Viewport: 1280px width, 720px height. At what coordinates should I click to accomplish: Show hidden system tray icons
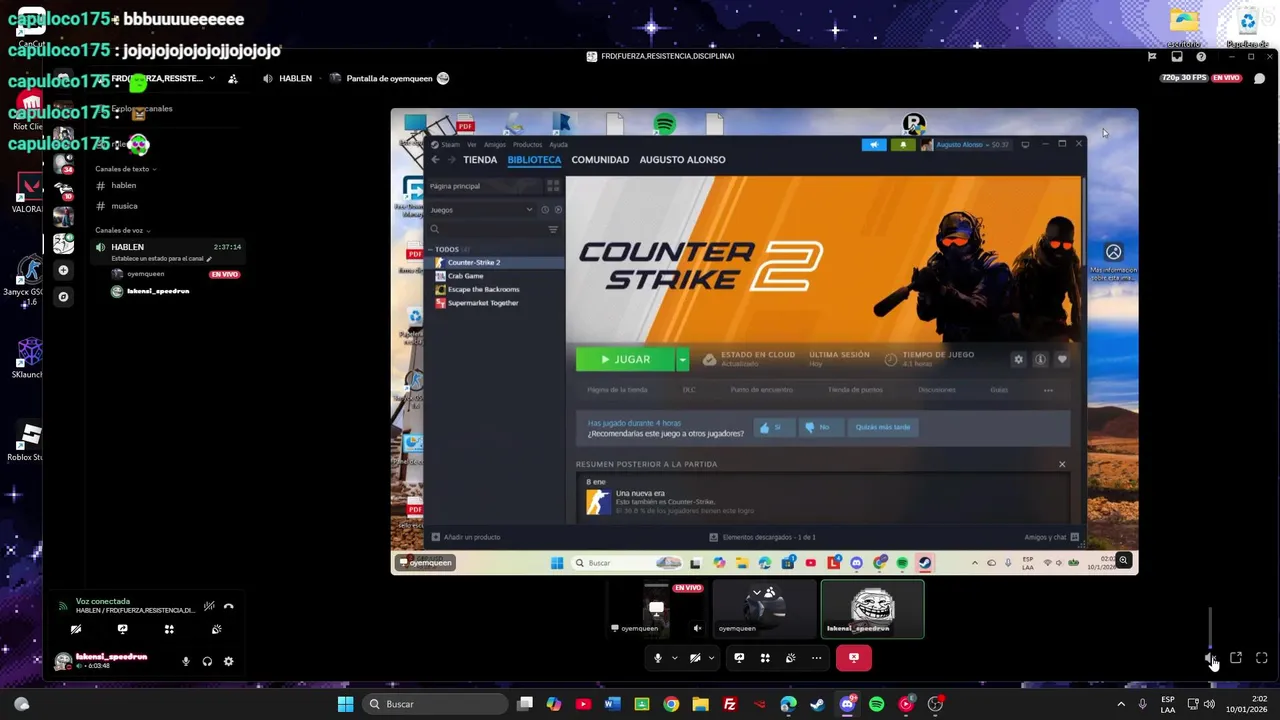1120,704
